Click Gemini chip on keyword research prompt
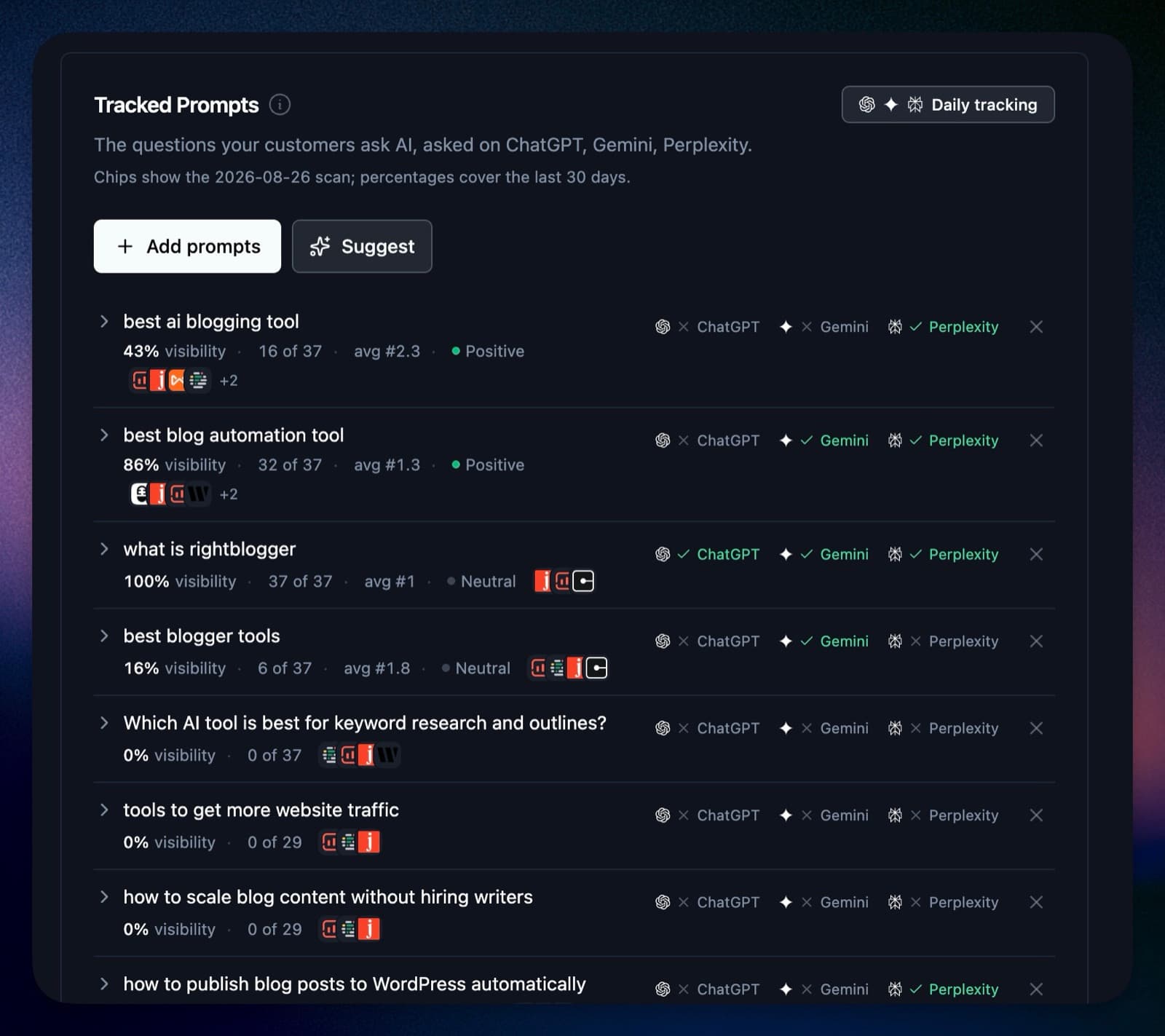 (x=824, y=728)
